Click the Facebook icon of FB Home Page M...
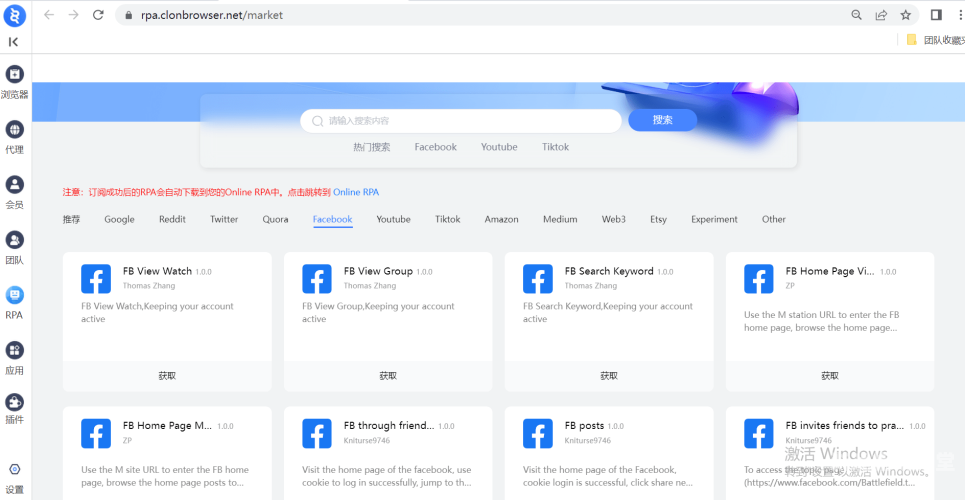This screenshot has width=965, height=500. click(x=96, y=433)
